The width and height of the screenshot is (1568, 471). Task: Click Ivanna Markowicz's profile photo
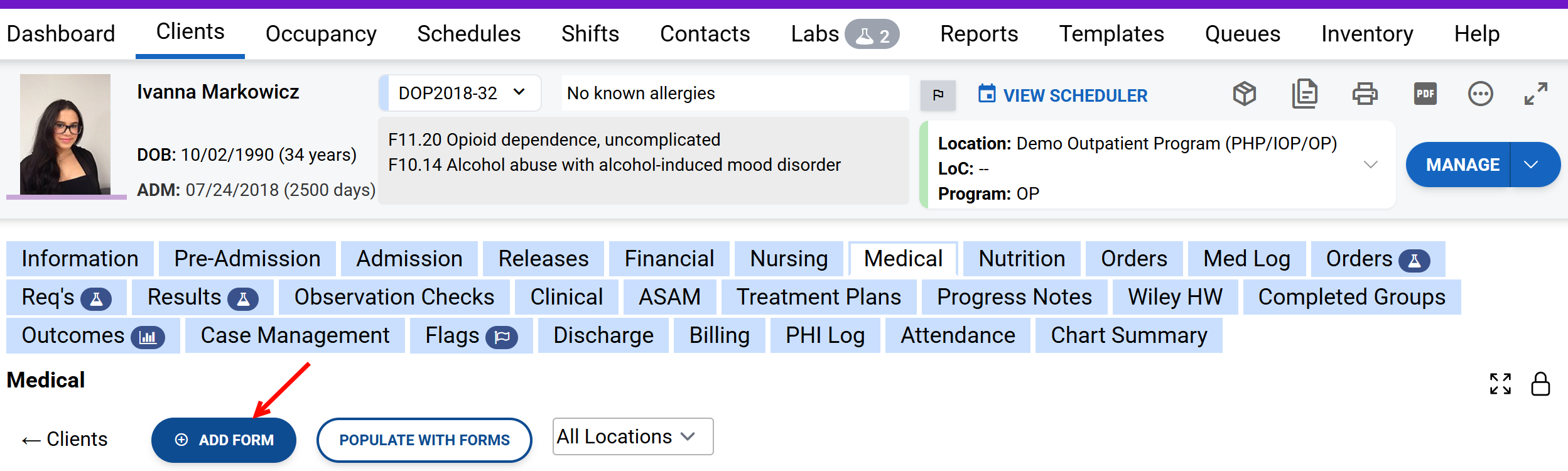65,134
